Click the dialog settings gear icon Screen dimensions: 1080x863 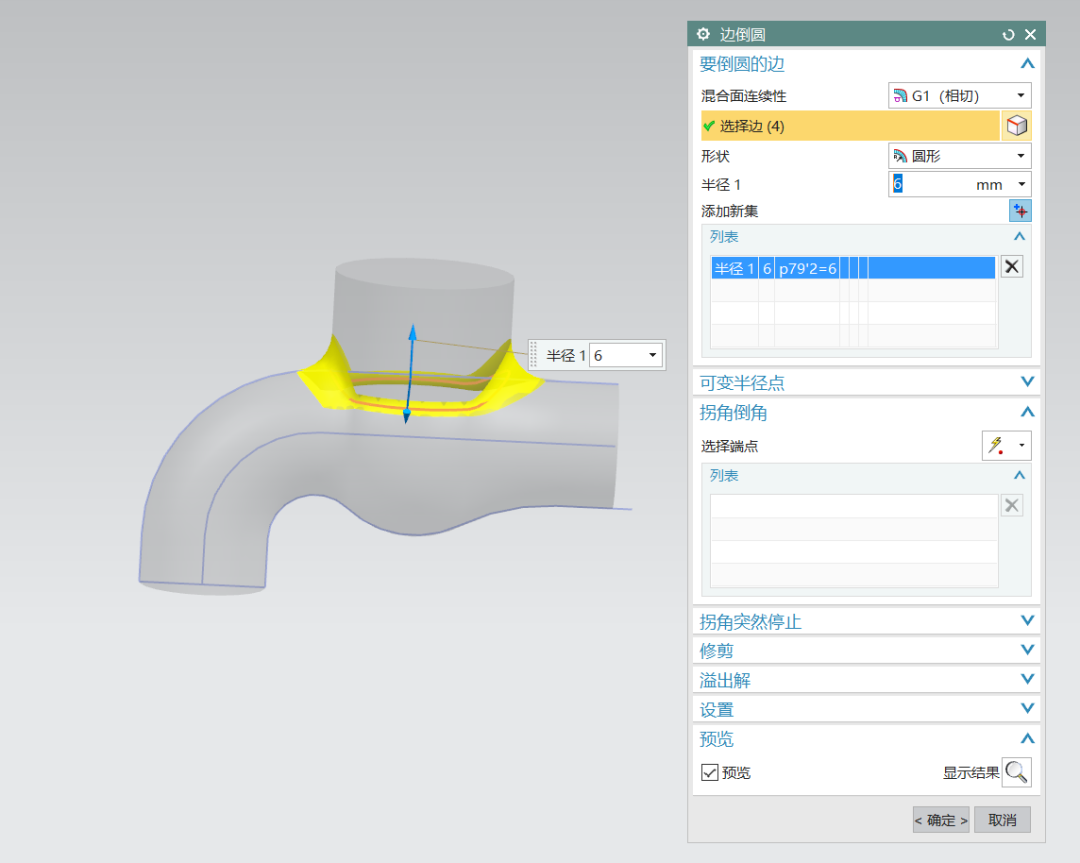pos(703,34)
